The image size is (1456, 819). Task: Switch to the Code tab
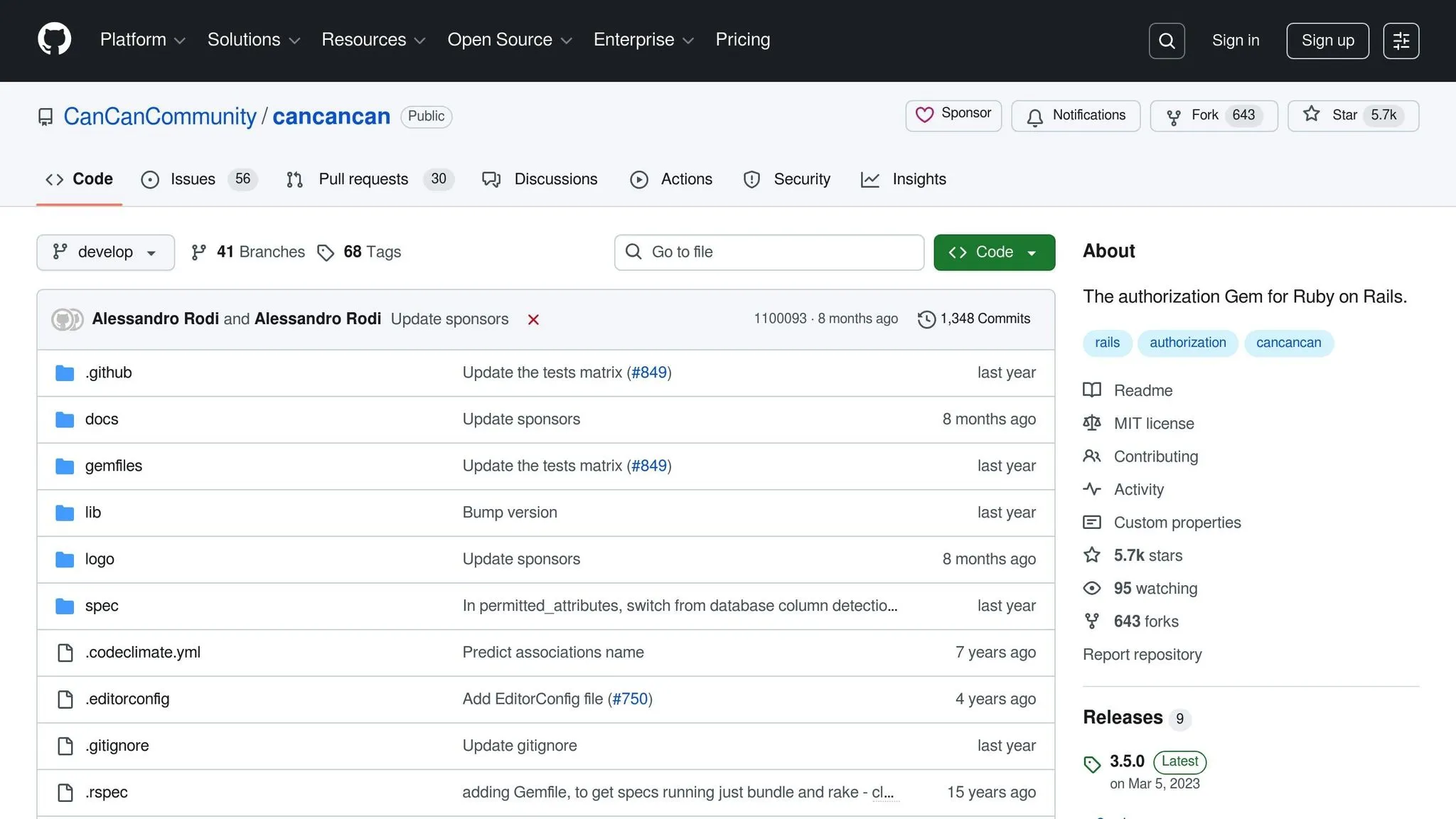(x=79, y=179)
